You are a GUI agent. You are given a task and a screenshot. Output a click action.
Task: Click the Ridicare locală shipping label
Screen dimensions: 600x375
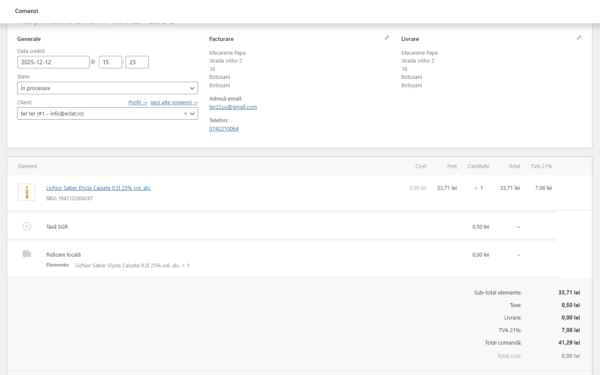click(x=63, y=254)
